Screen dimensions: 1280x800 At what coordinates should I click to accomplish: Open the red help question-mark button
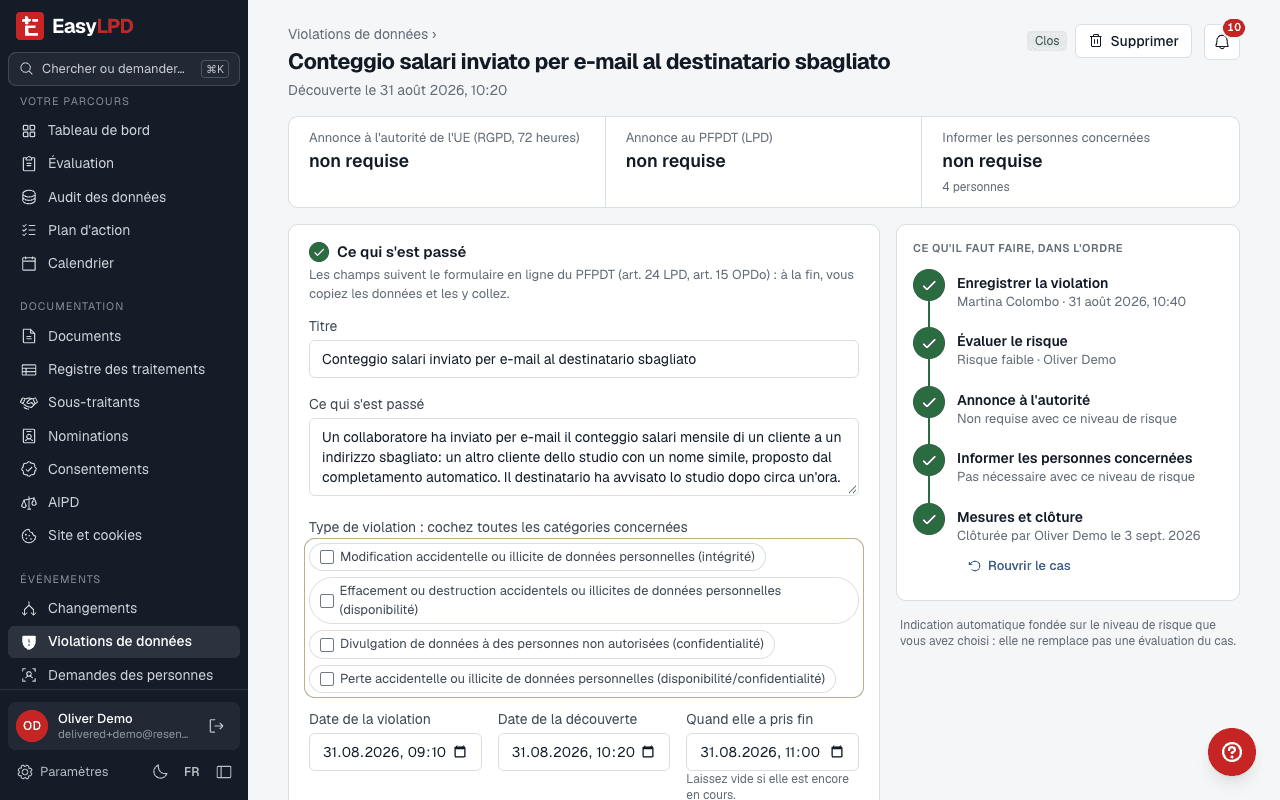coord(1232,752)
